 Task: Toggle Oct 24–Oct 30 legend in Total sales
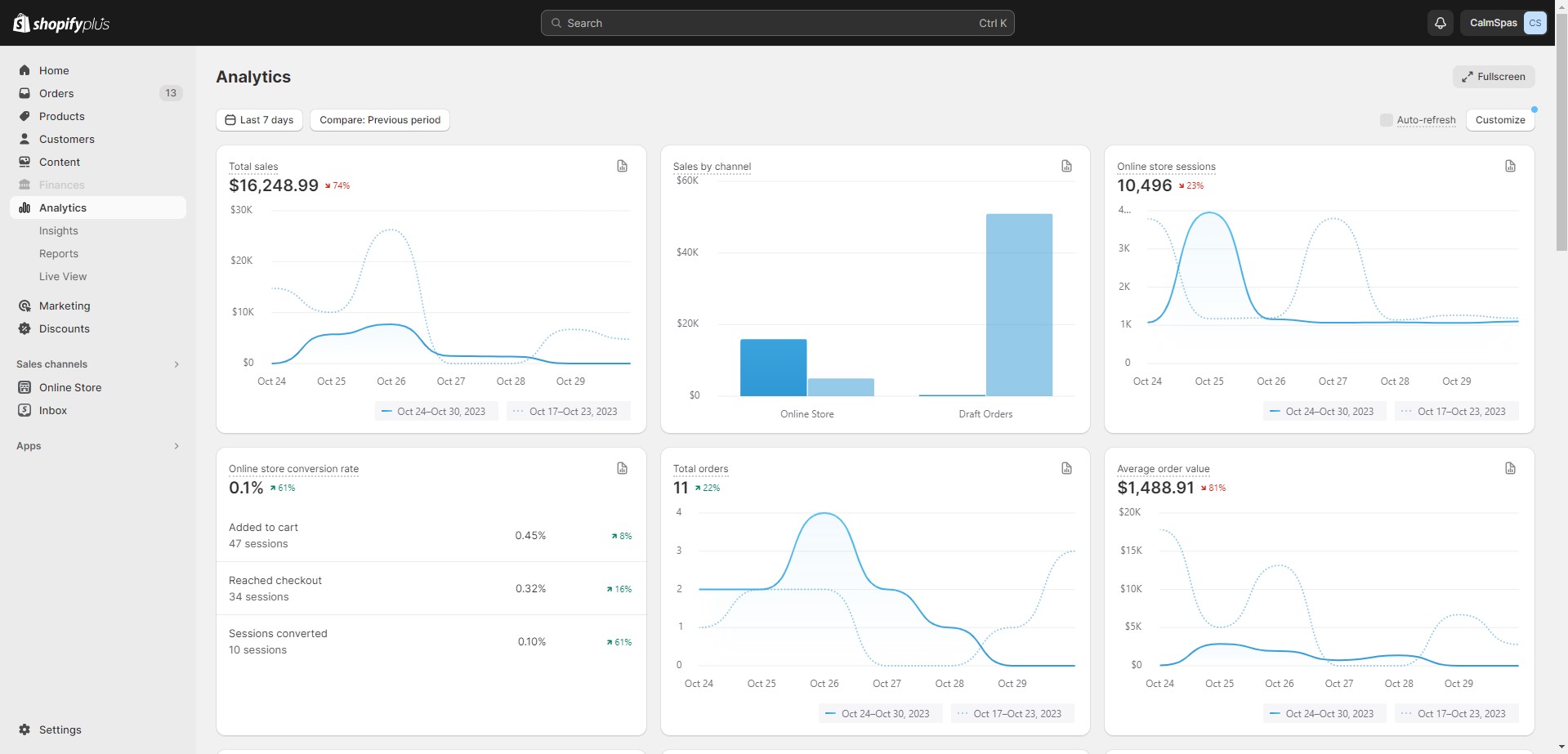pos(434,411)
